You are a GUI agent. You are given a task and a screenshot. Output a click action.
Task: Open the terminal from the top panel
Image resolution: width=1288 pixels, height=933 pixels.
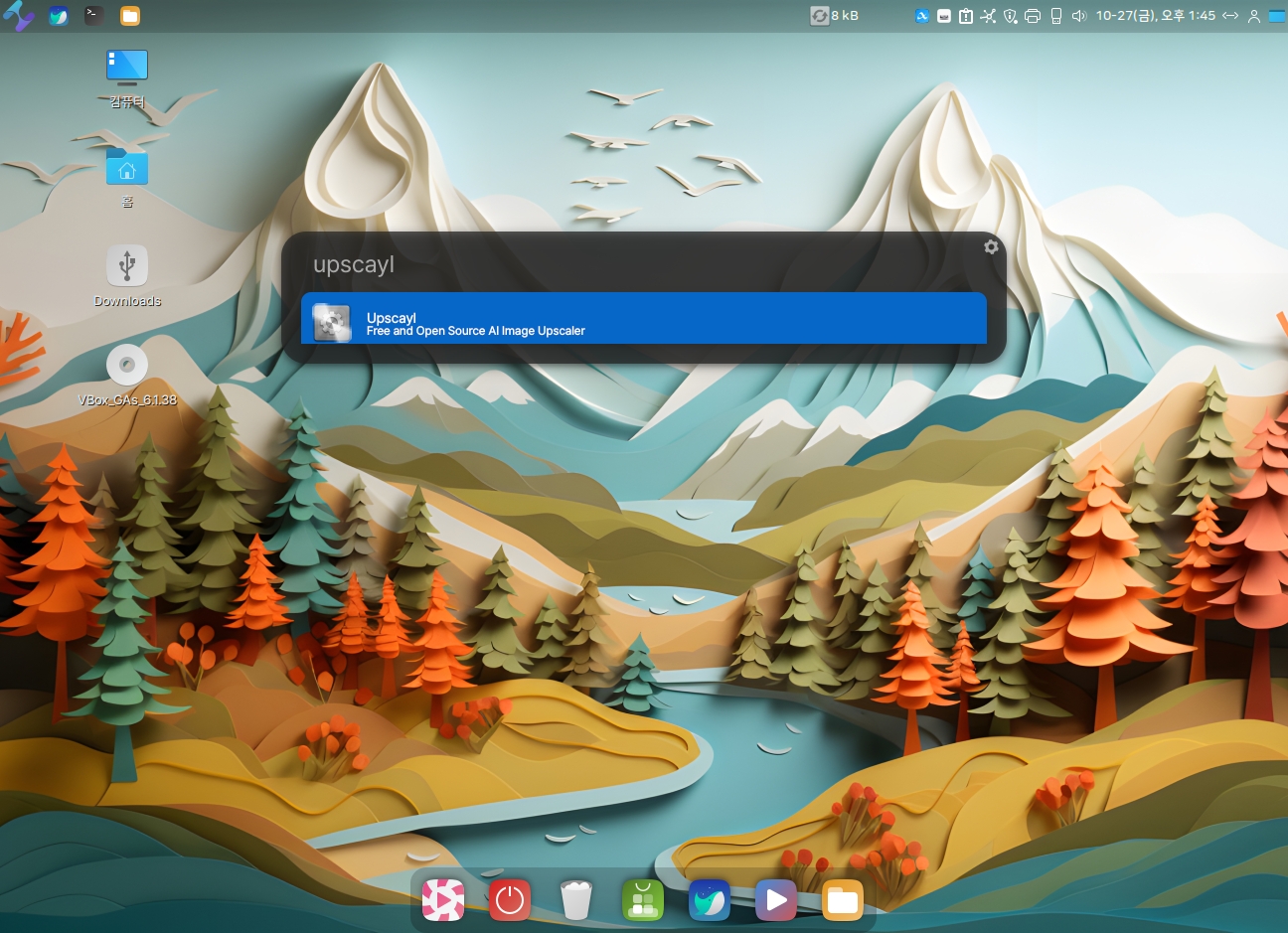[x=93, y=15]
